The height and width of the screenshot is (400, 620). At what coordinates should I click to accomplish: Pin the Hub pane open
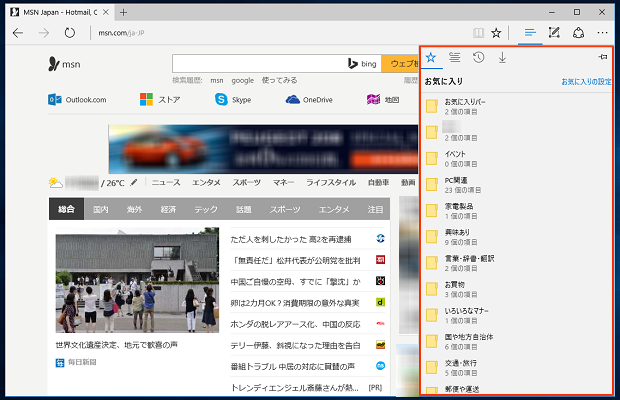(x=603, y=57)
